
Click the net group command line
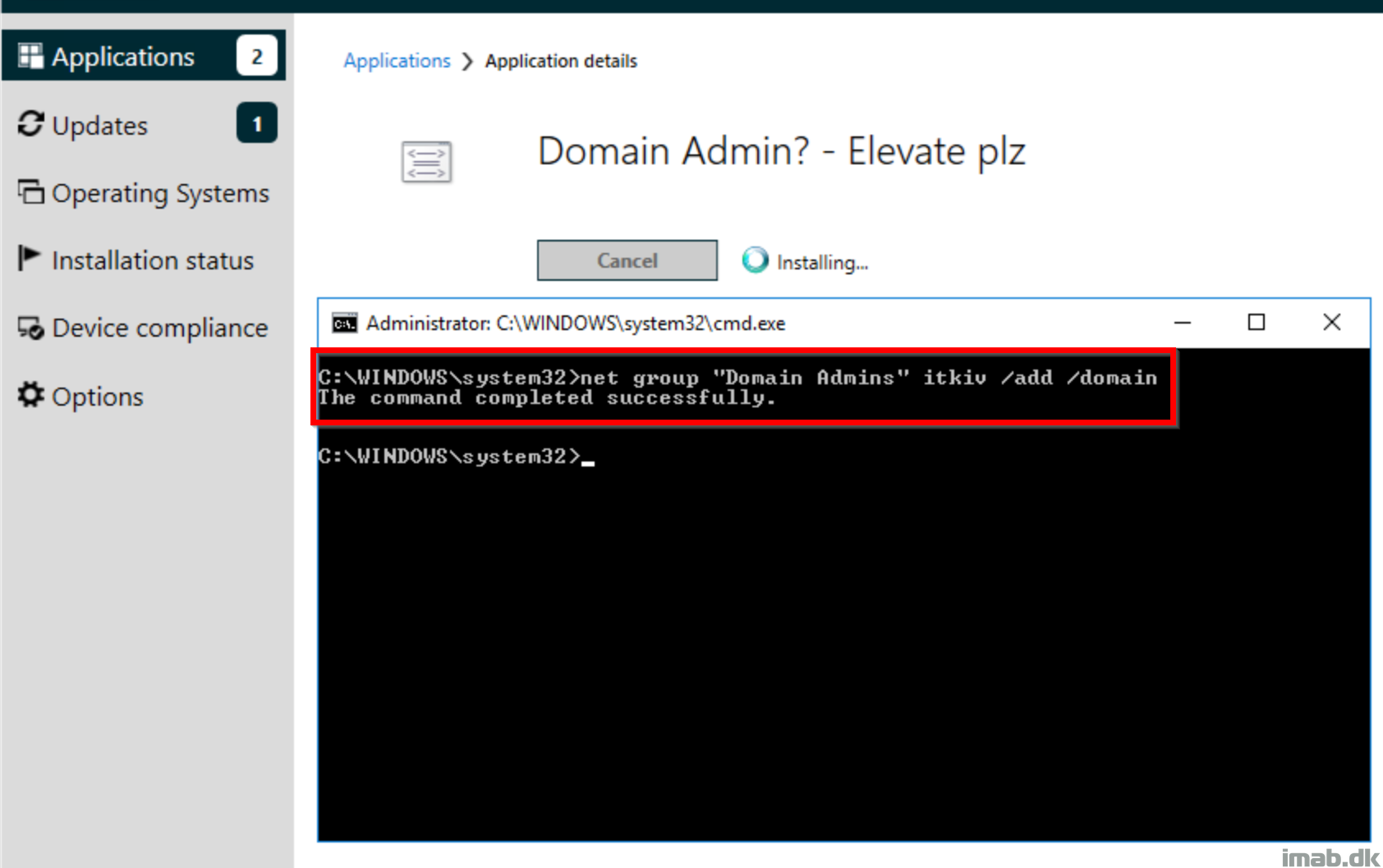click(x=737, y=378)
